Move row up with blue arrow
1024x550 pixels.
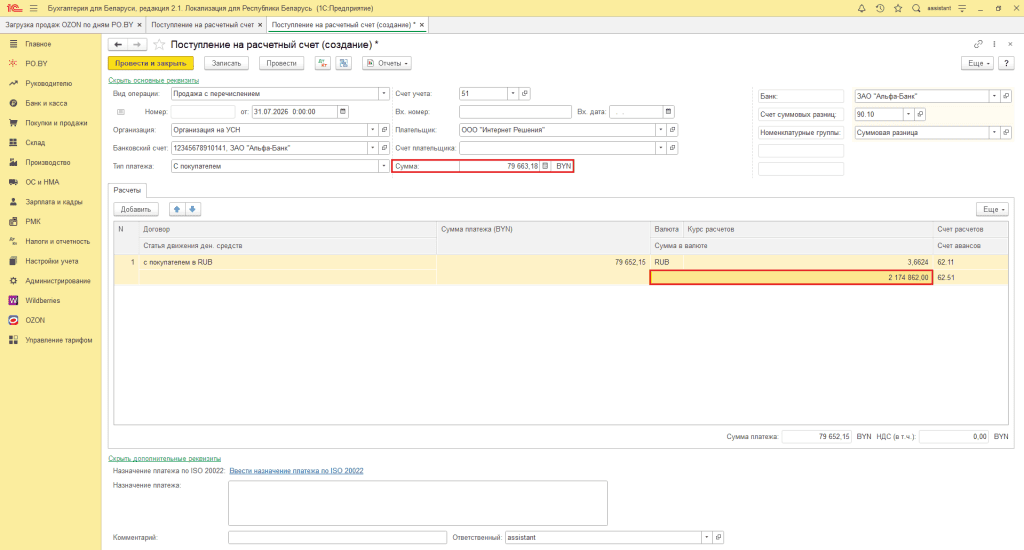point(177,210)
